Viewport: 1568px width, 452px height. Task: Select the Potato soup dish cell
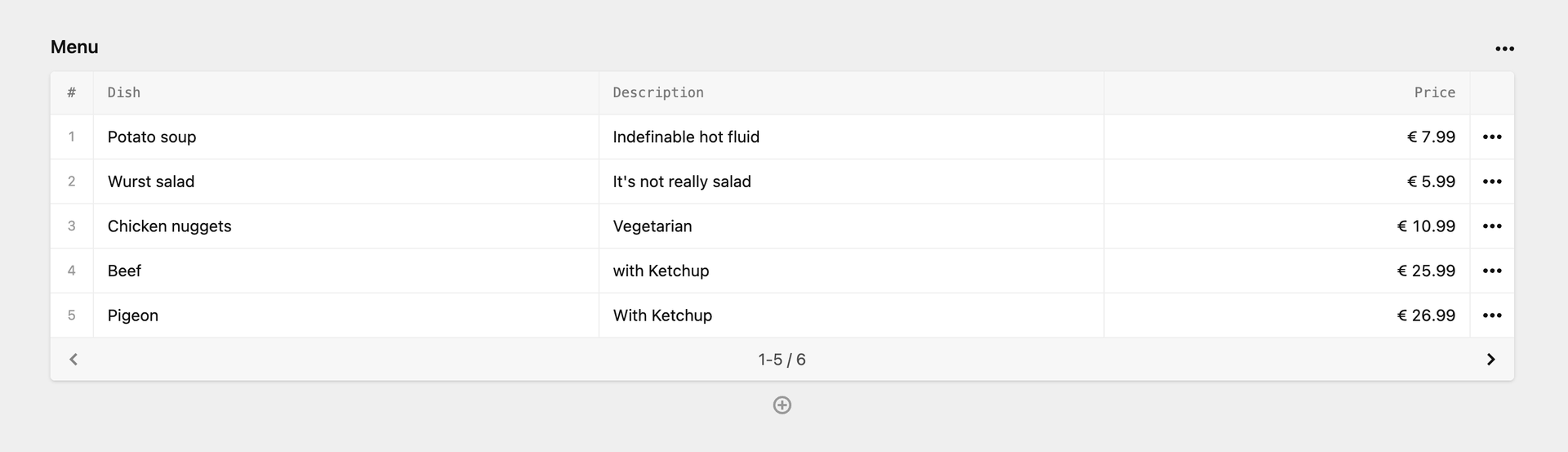coord(345,137)
